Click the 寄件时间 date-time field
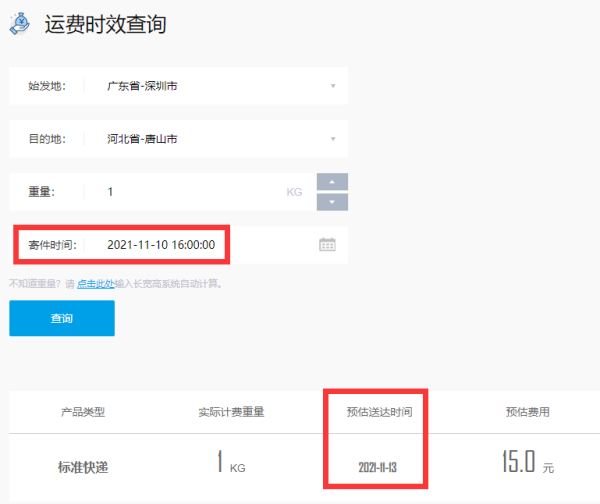This screenshot has width=600, height=504. click(x=167, y=245)
